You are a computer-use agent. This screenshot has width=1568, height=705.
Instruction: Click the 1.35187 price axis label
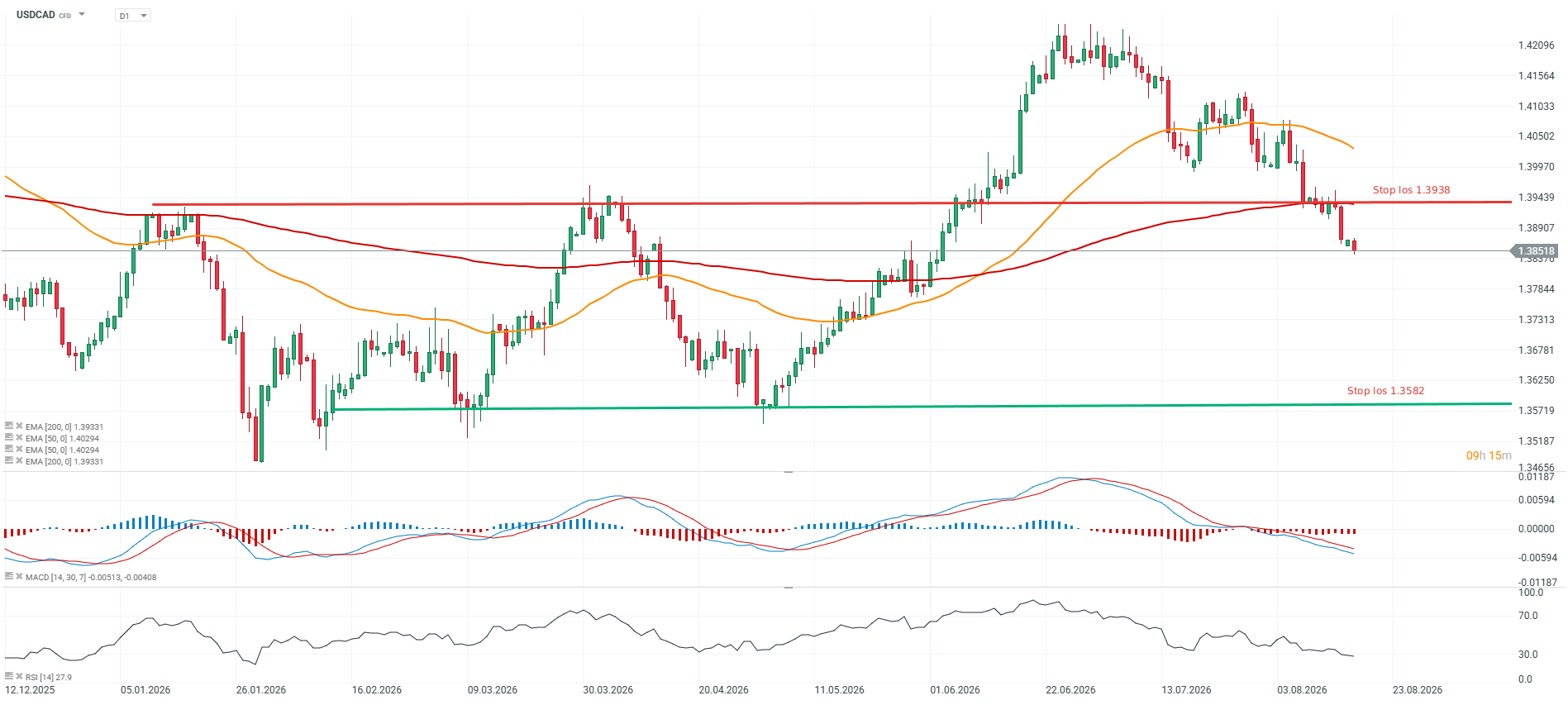point(1536,441)
